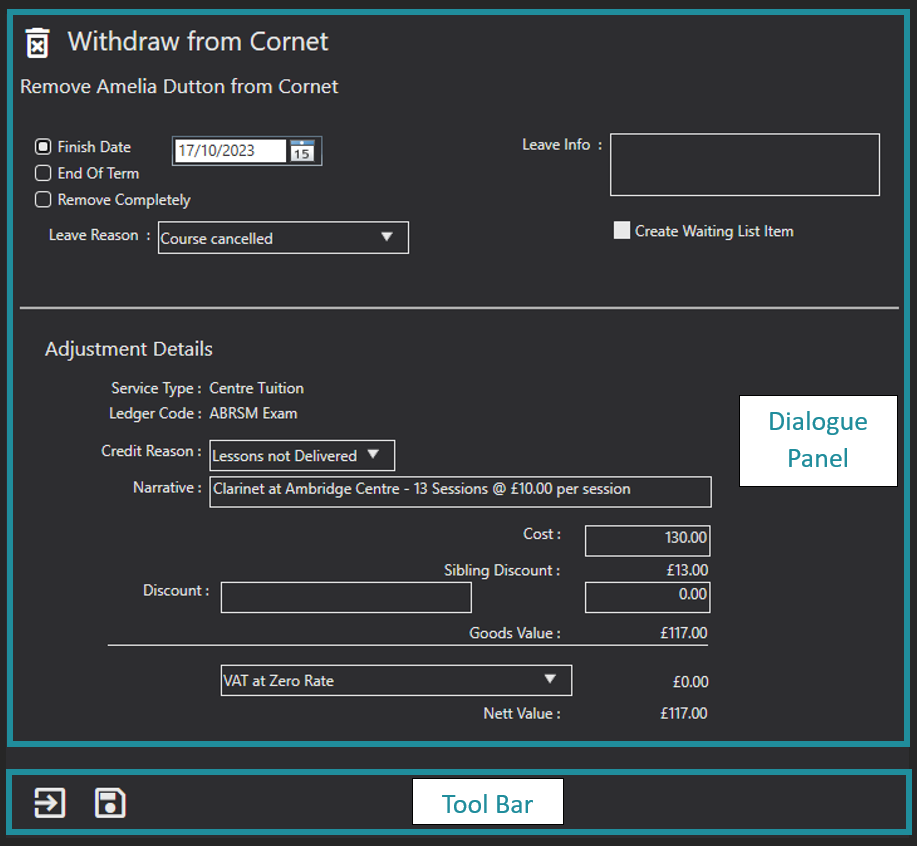
Task: Click the Discount description field
Action: [346, 597]
